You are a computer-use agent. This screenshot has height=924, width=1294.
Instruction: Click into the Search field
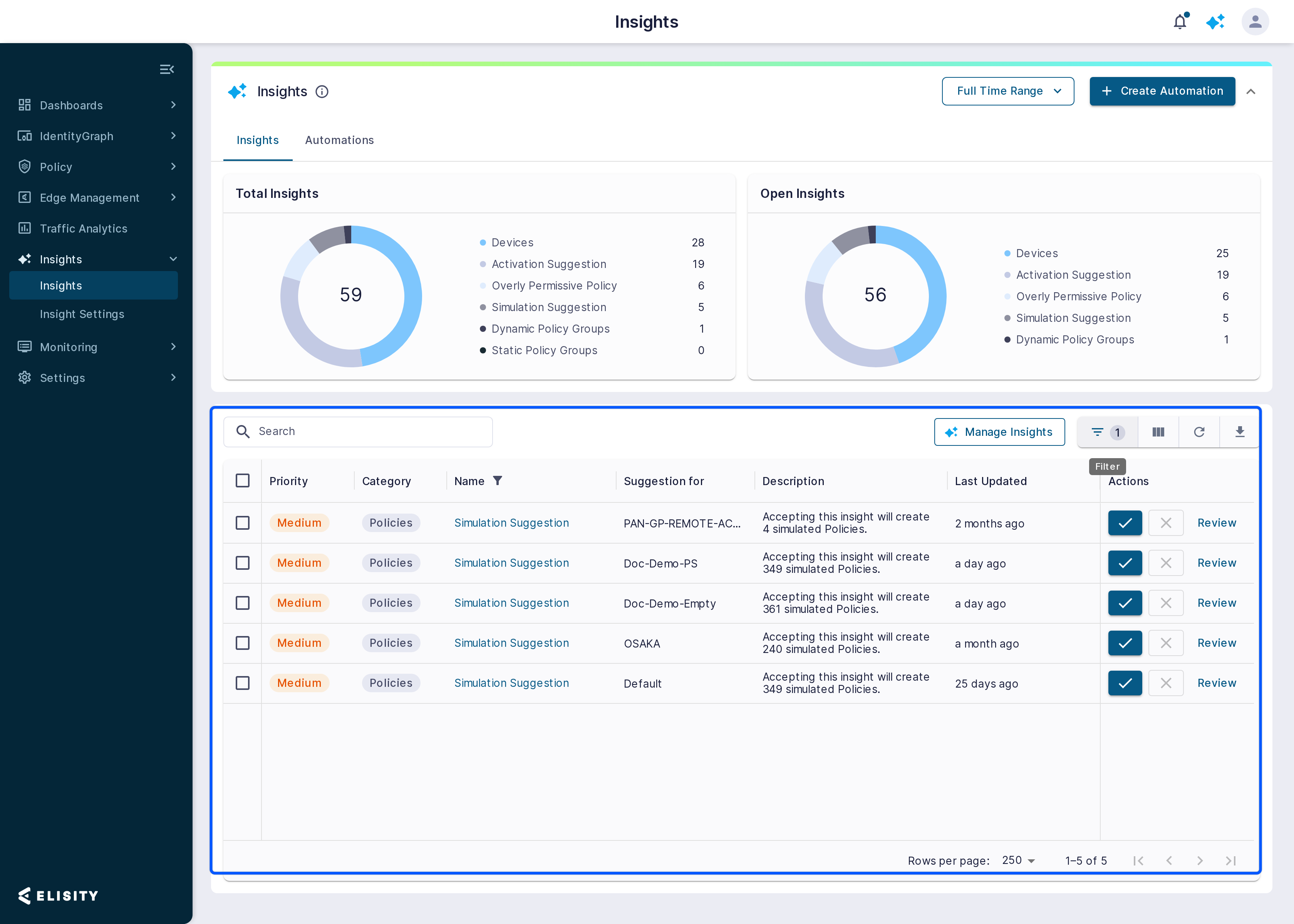coord(358,432)
